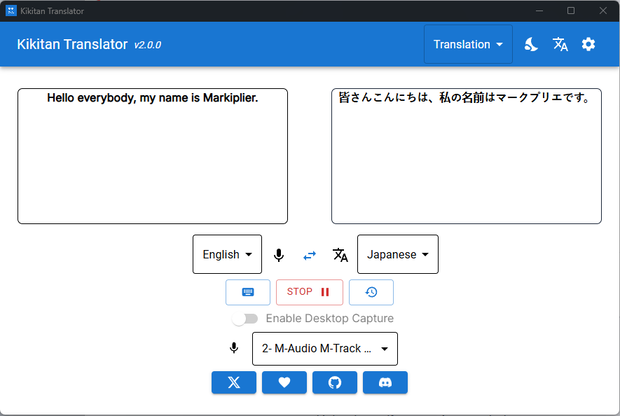Open the Translation mode menu
This screenshot has height=416, width=620.
click(468, 44)
